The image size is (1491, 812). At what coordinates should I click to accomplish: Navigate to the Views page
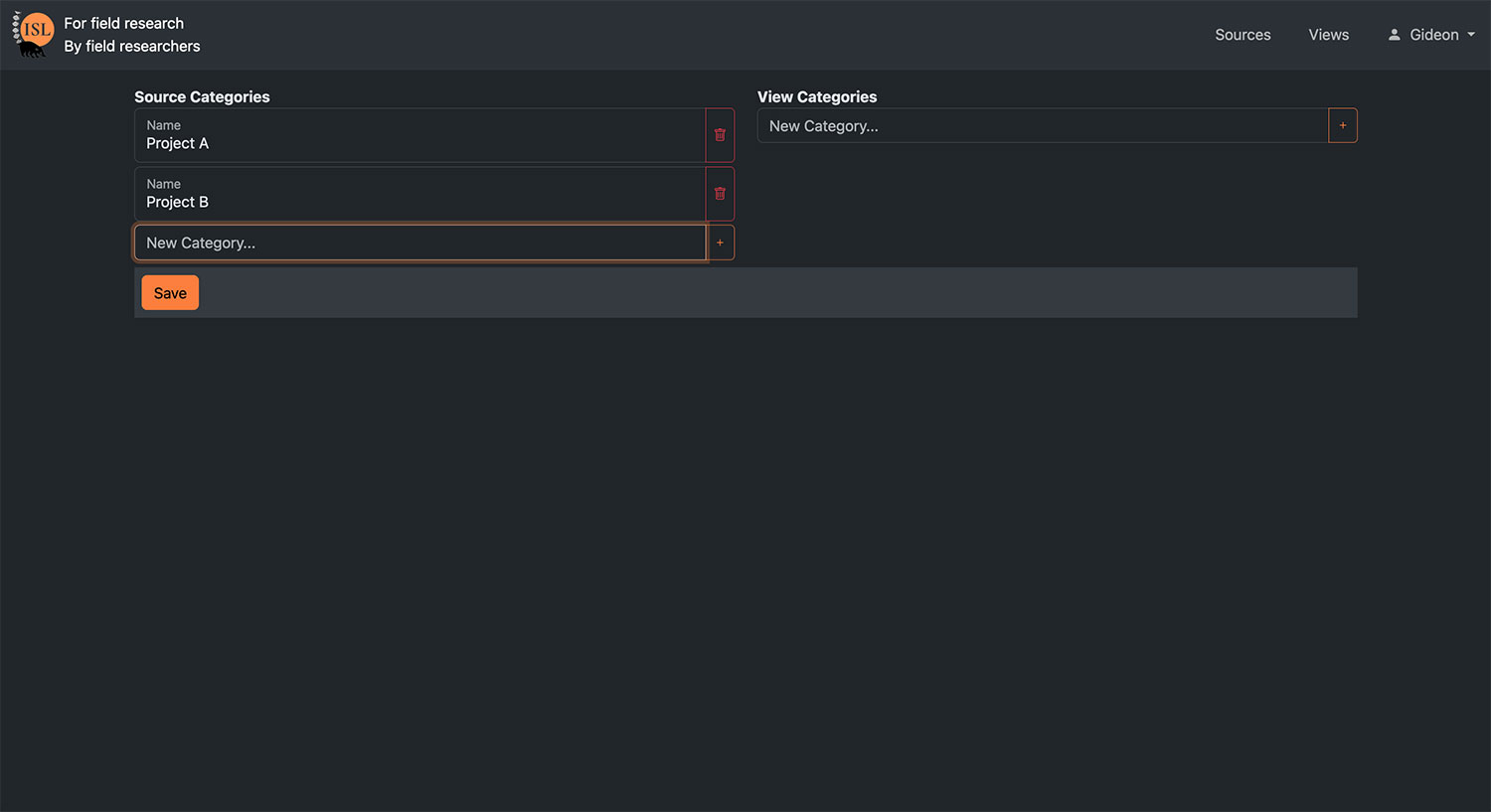click(x=1328, y=35)
